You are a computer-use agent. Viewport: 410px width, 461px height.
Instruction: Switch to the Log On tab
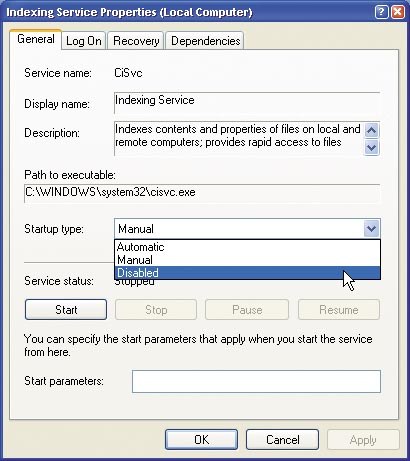[x=84, y=41]
